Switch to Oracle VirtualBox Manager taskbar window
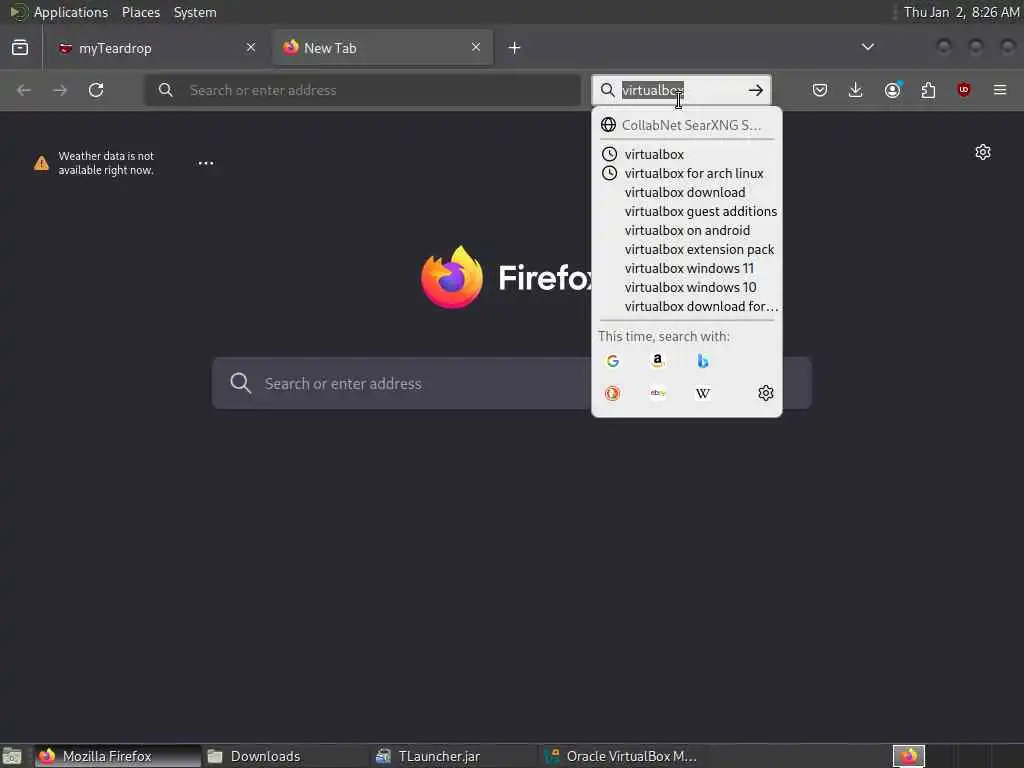 622,756
